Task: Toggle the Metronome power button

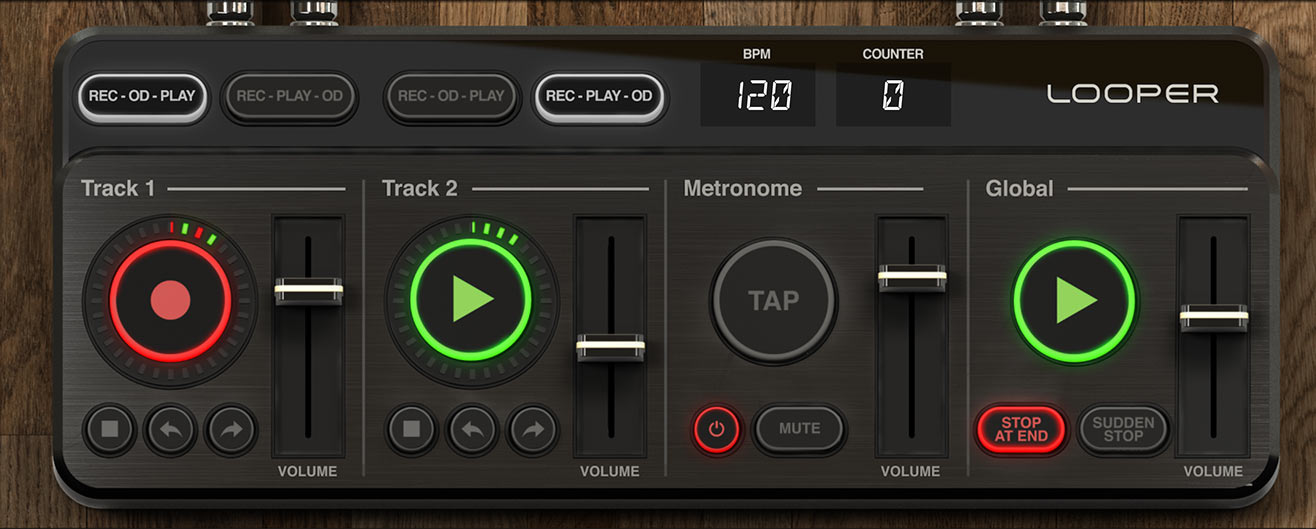Action: [x=717, y=430]
